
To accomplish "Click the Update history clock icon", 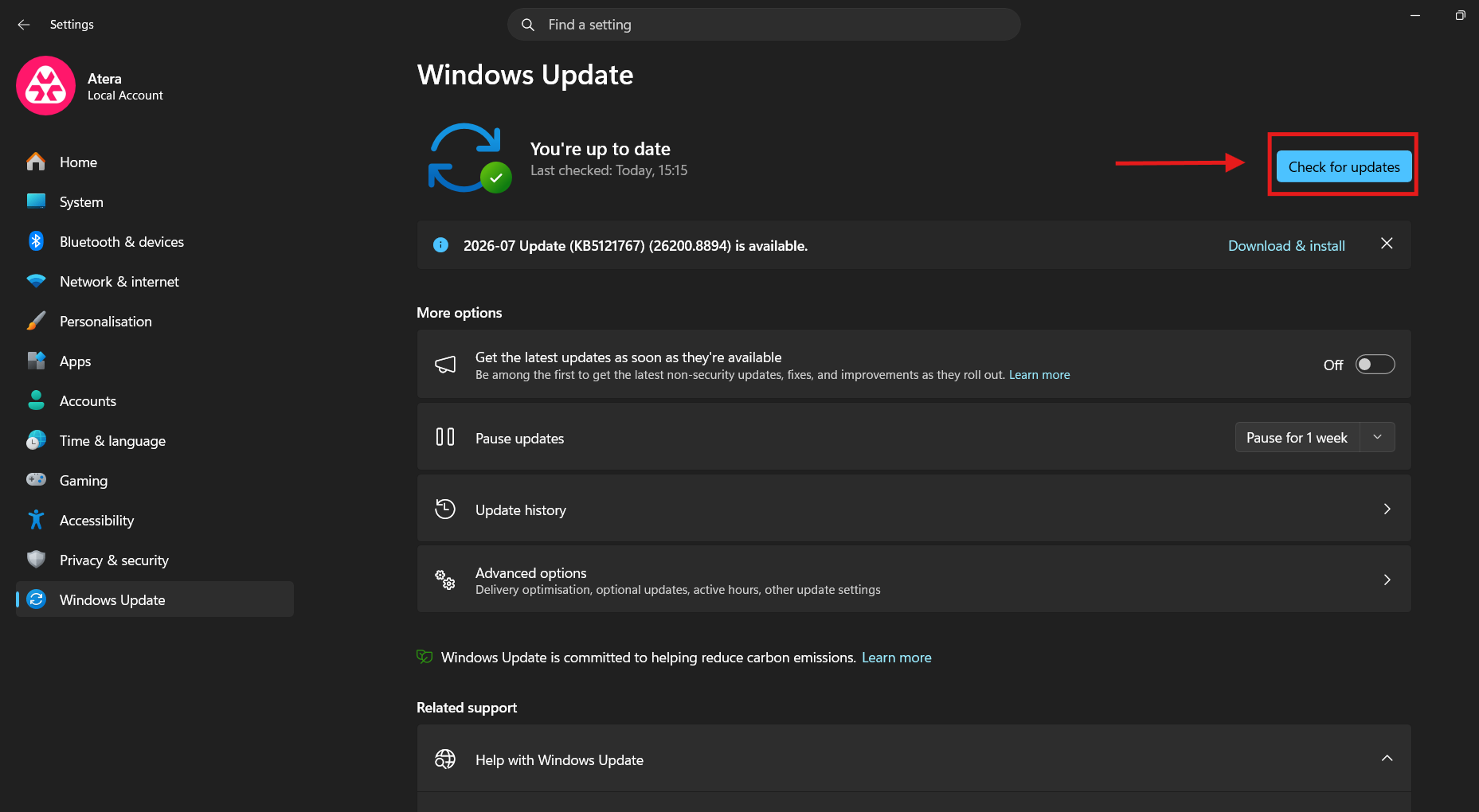I will (445, 509).
